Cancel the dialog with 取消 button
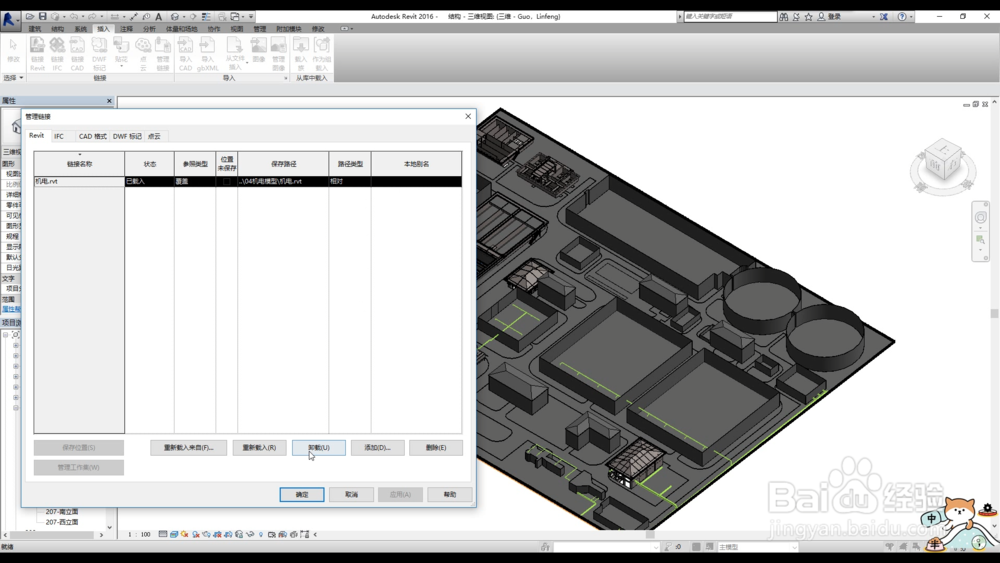This screenshot has width=1000, height=563. tap(351, 495)
